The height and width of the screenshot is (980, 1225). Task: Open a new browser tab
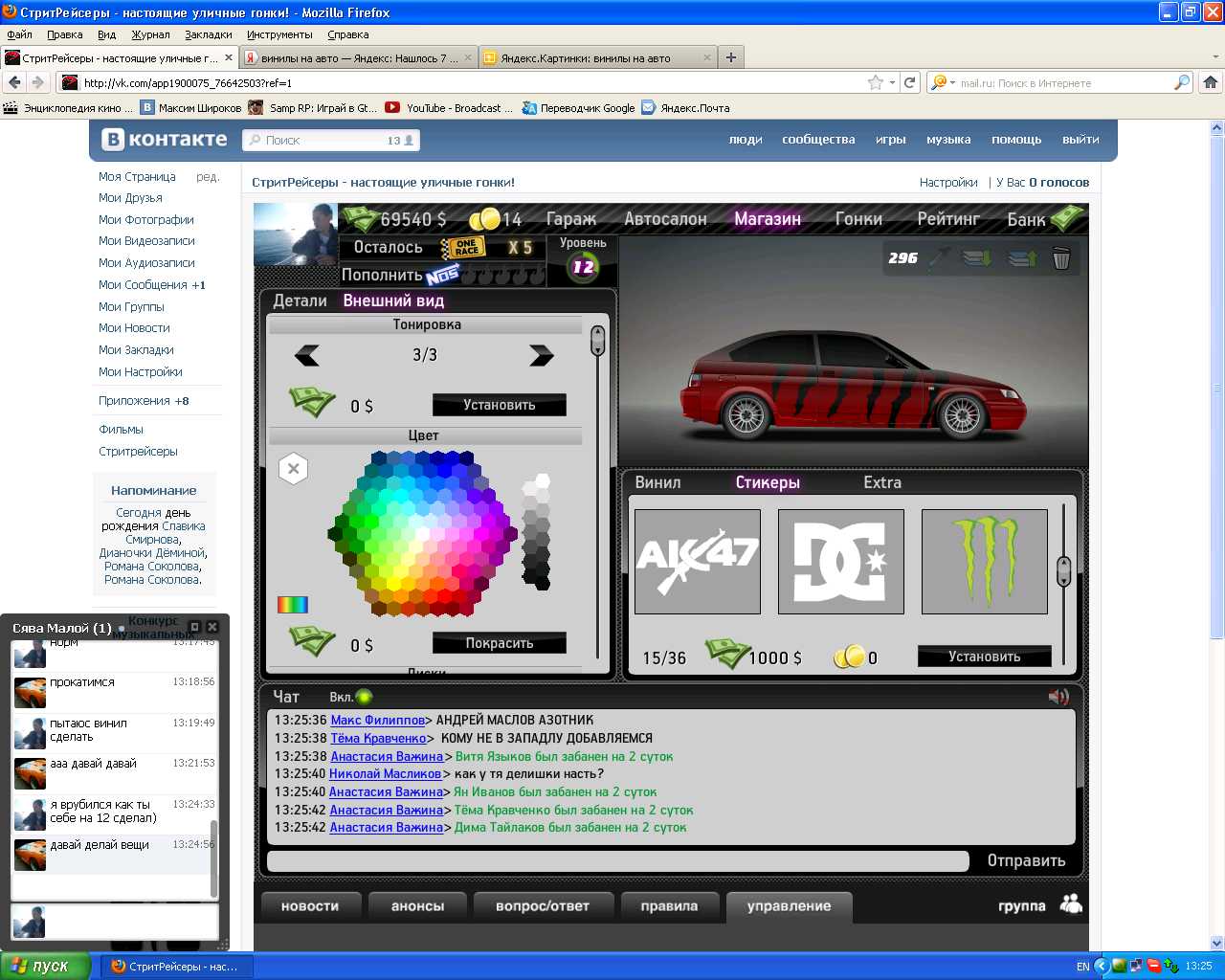point(731,57)
